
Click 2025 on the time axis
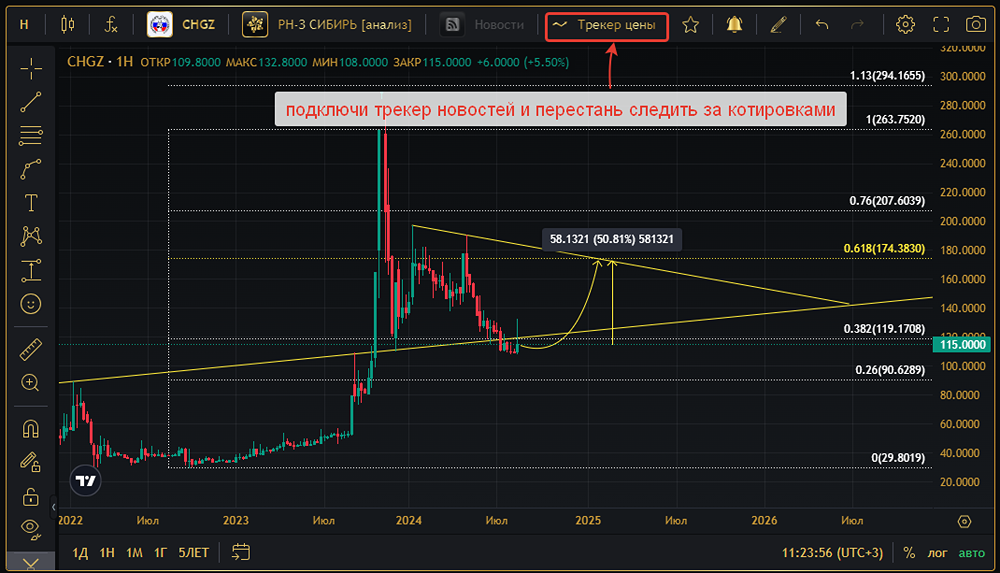(x=588, y=521)
